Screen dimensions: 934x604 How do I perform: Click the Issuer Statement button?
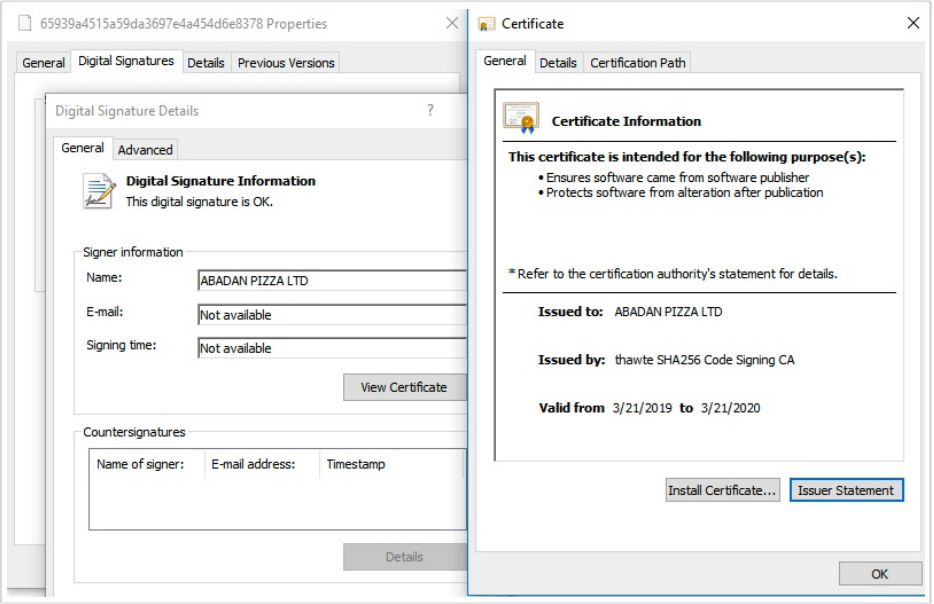click(x=846, y=490)
